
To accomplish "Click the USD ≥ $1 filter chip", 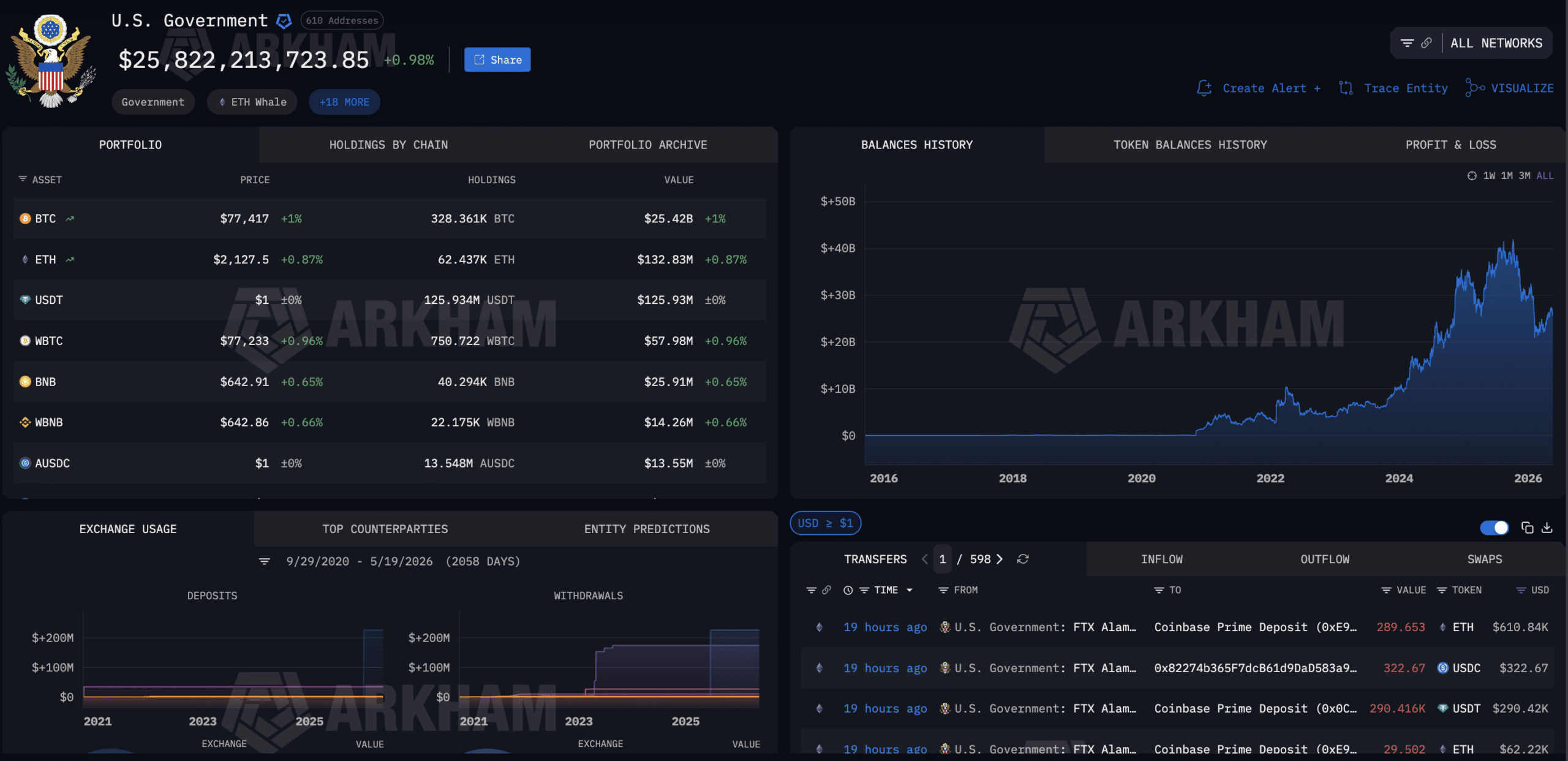I will [826, 523].
